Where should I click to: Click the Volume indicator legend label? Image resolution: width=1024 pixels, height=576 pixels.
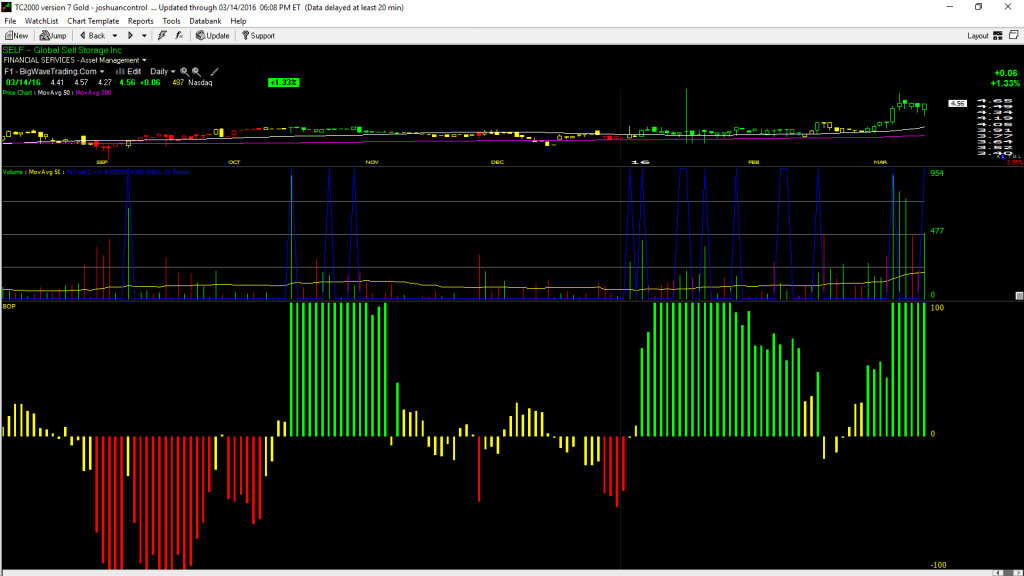[x=13, y=172]
